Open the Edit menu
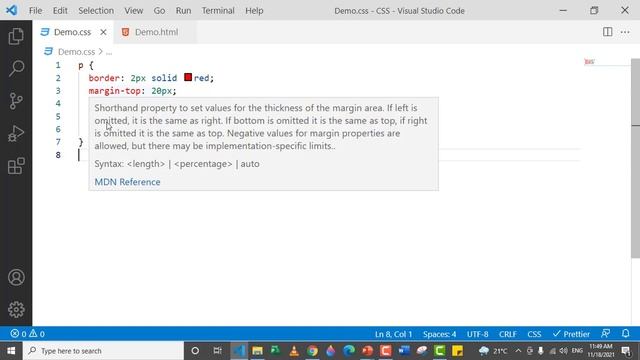 (x=60, y=11)
